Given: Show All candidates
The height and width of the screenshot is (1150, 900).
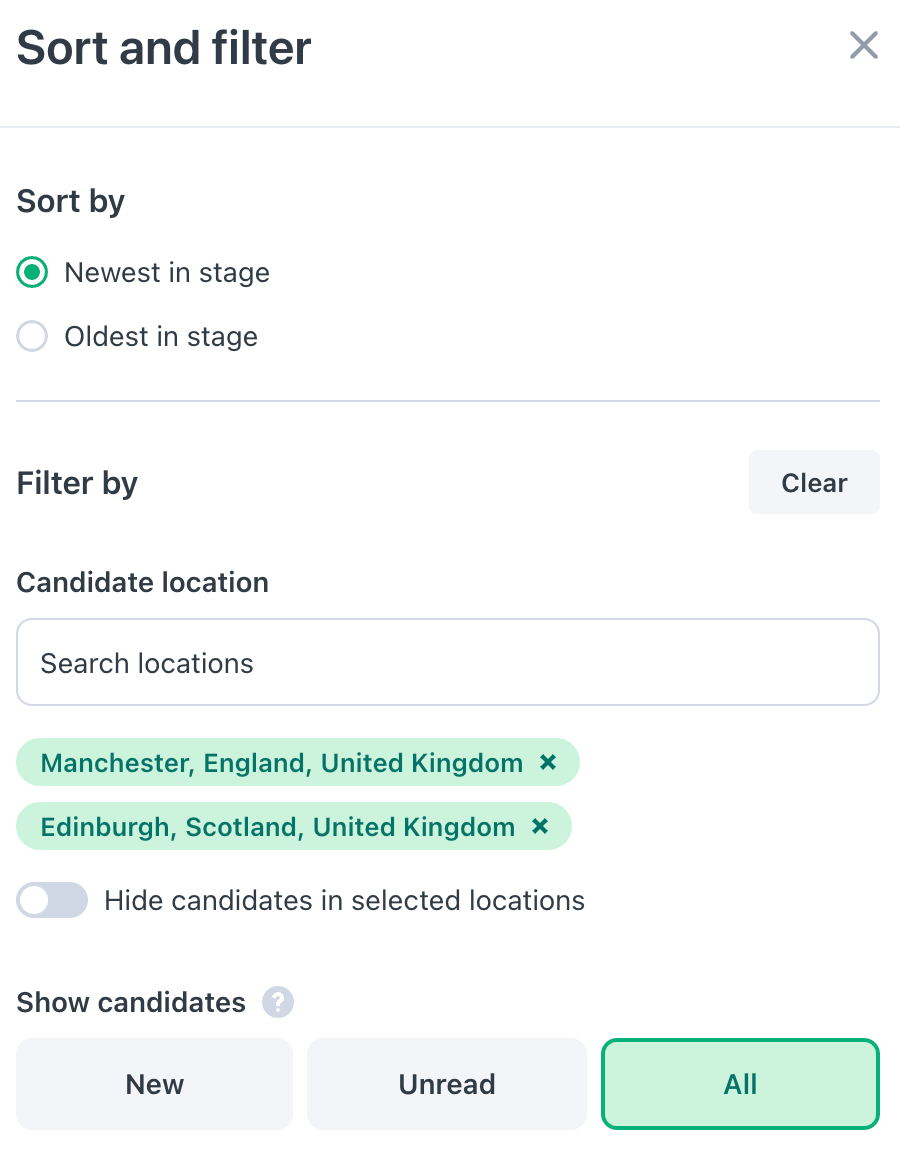Looking at the screenshot, I should click(740, 1085).
